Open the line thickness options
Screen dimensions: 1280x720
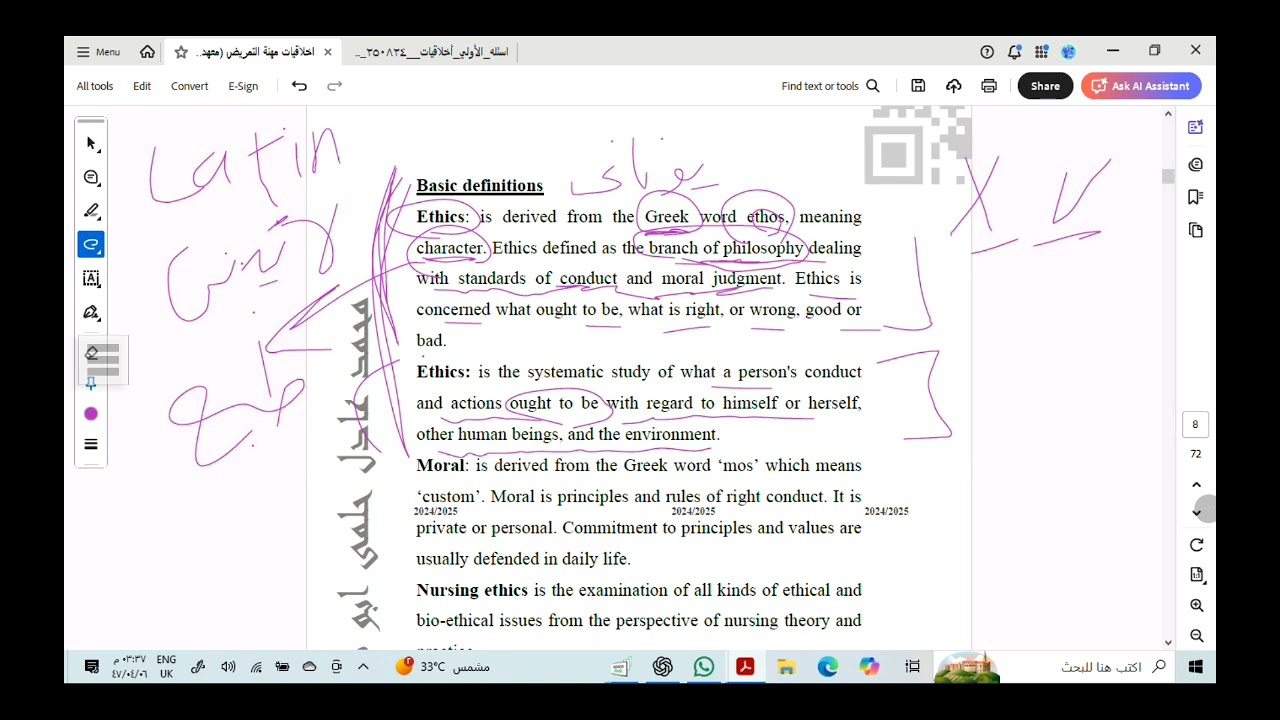(91, 445)
